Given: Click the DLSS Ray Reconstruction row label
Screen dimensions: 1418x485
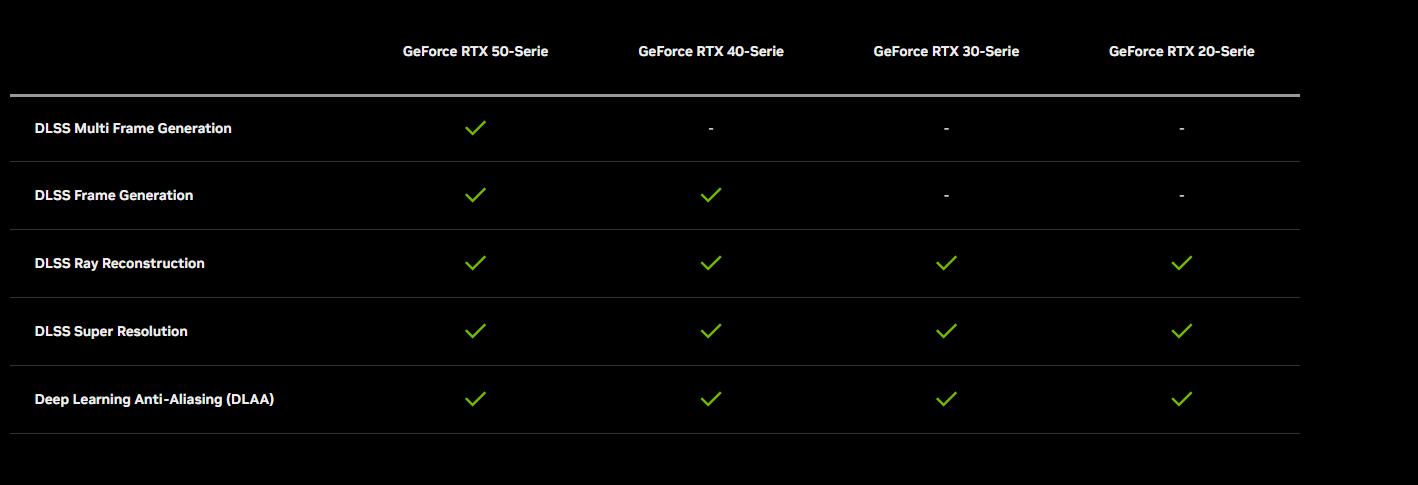Looking at the screenshot, I should pos(120,263).
